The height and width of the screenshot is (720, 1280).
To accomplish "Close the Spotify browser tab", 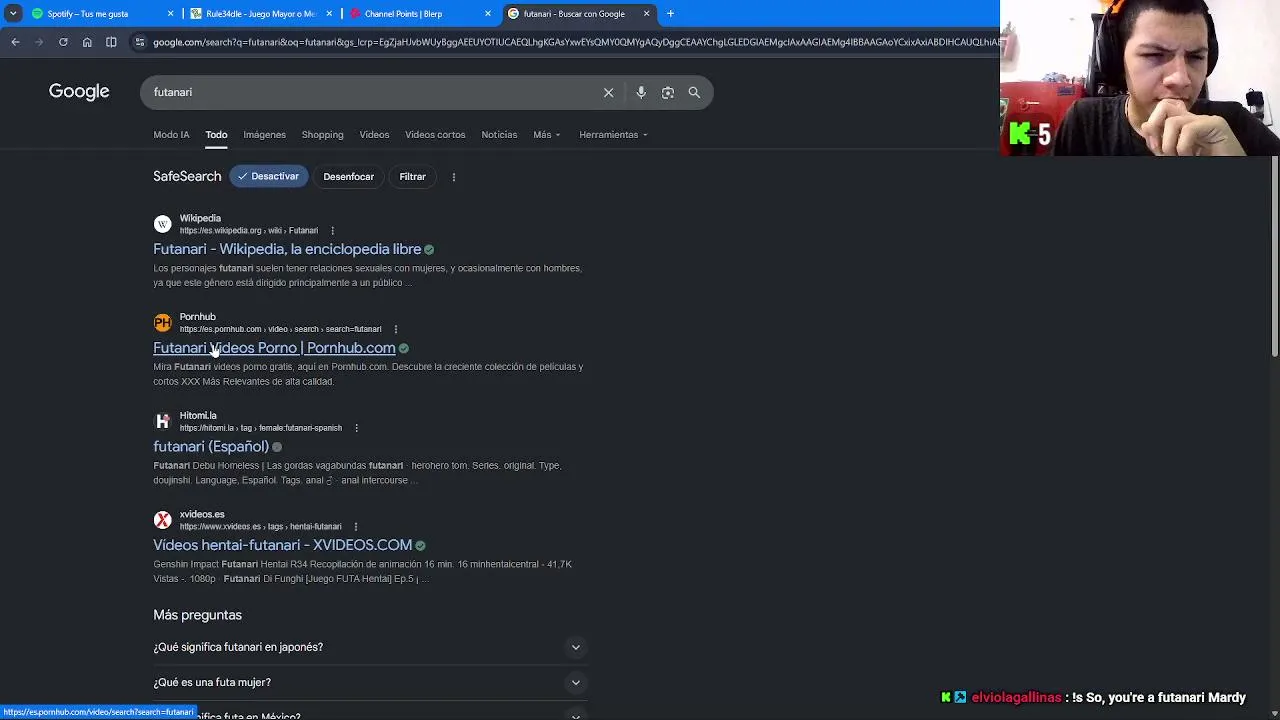I will pos(170,14).
